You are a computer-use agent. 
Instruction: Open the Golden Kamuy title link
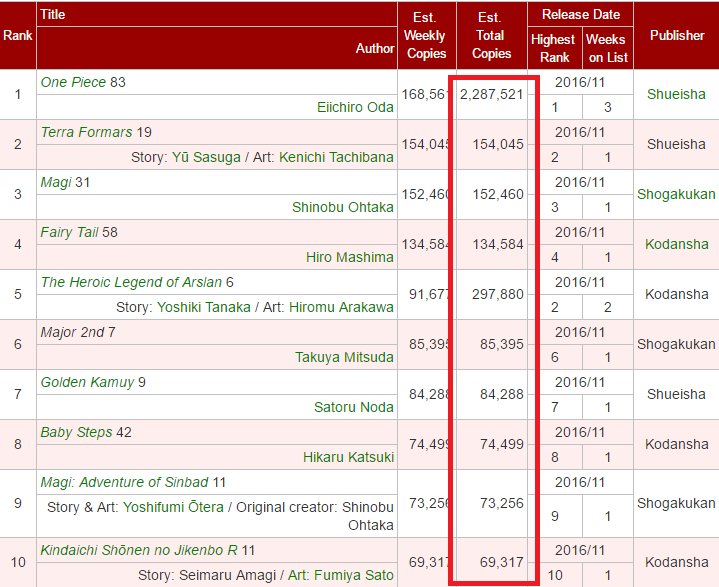[87, 382]
